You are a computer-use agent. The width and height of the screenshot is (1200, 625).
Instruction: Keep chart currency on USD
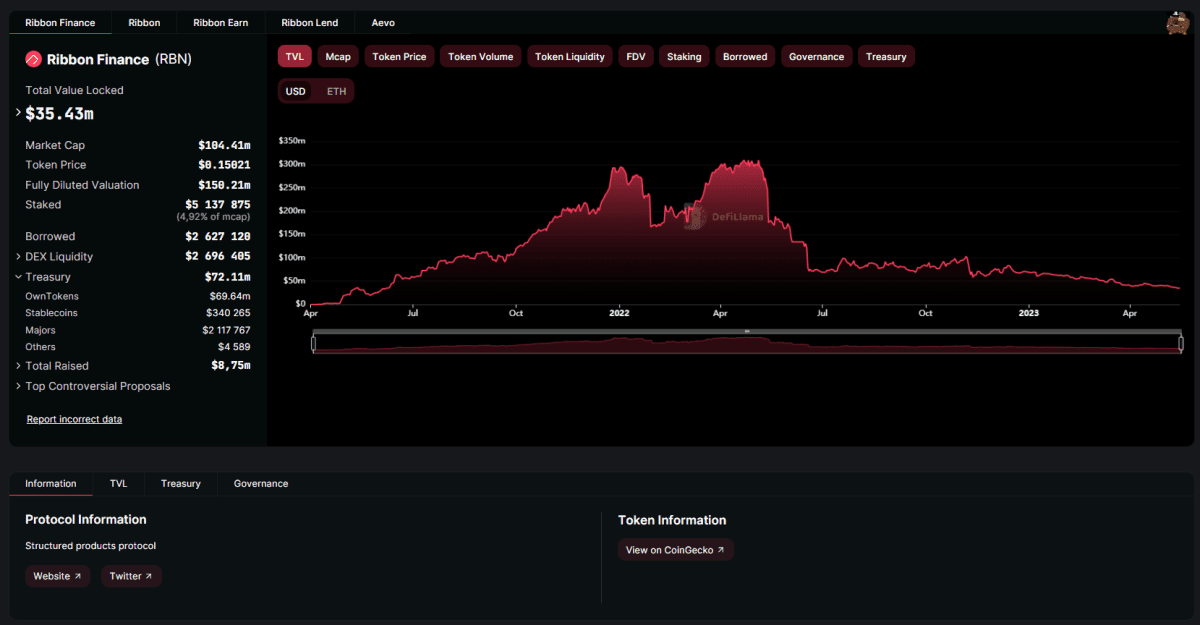(x=295, y=90)
